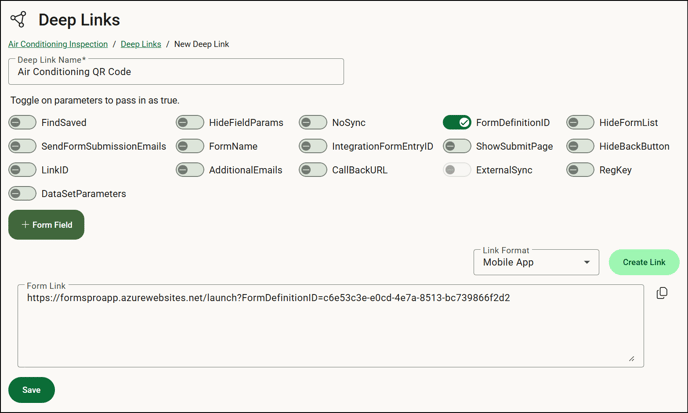The width and height of the screenshot is (688, 413).
Task: Copy the form link with clipboard icon
Action: [662, 293]
